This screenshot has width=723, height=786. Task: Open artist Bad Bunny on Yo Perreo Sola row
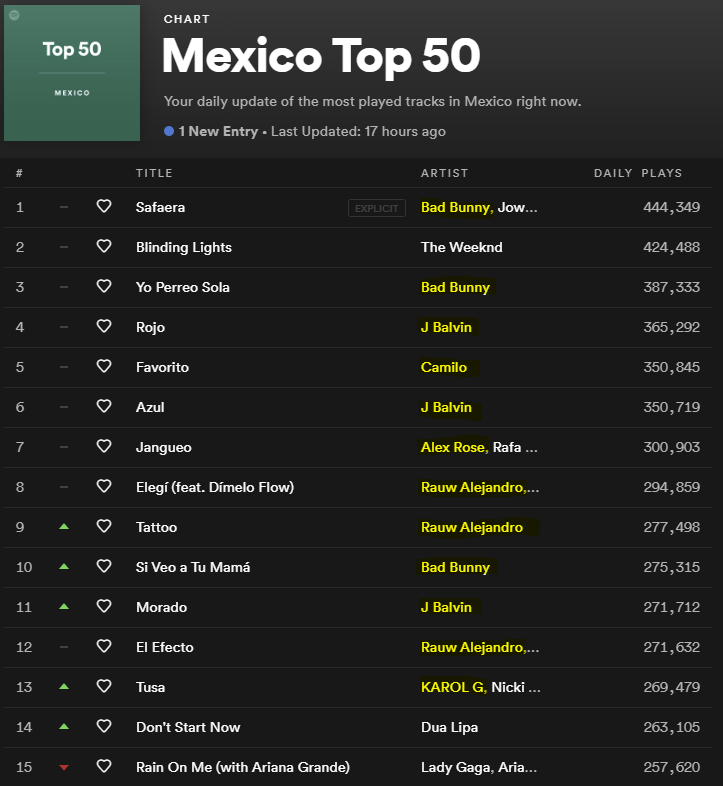coord(455,287)
